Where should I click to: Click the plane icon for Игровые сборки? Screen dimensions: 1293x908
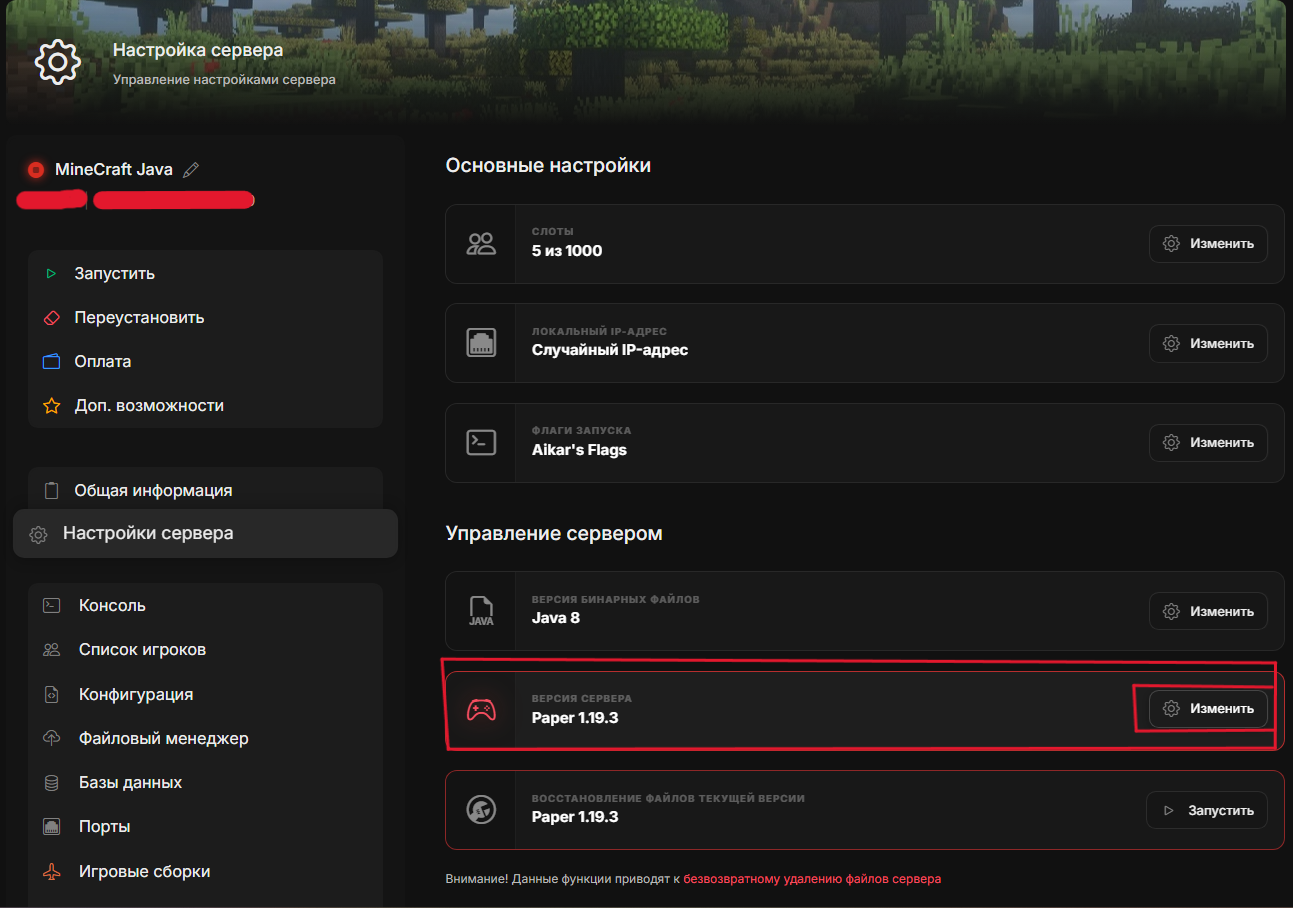point(52,871)
